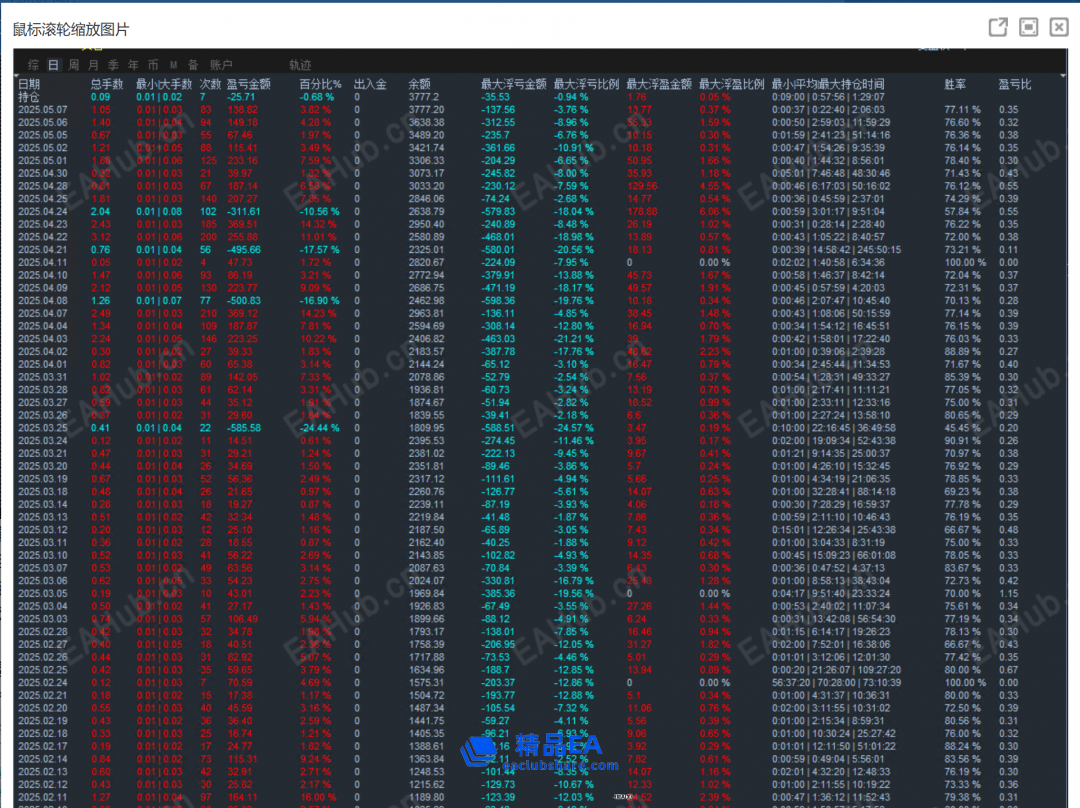Switch to the 轨迹 track tab
1080x808 pixels.
(300, 65)
